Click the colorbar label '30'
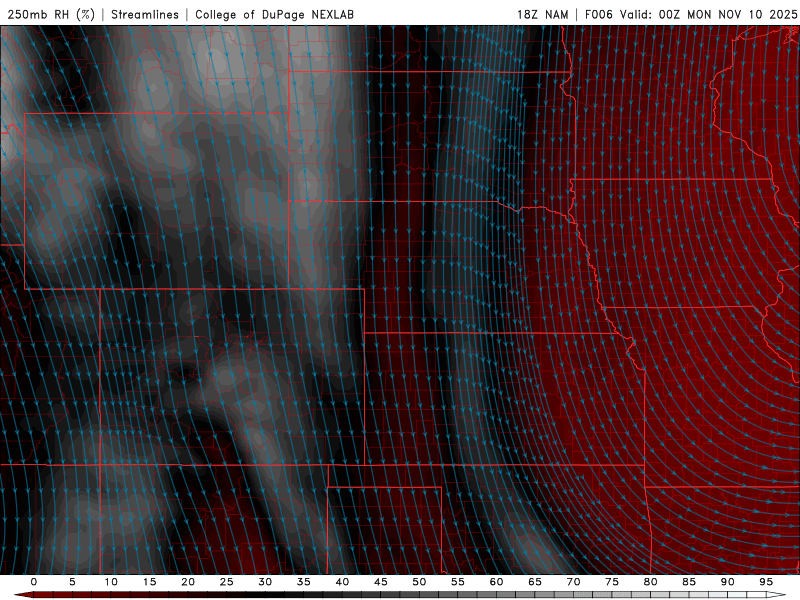800x600 pixels. coord(265,582)
